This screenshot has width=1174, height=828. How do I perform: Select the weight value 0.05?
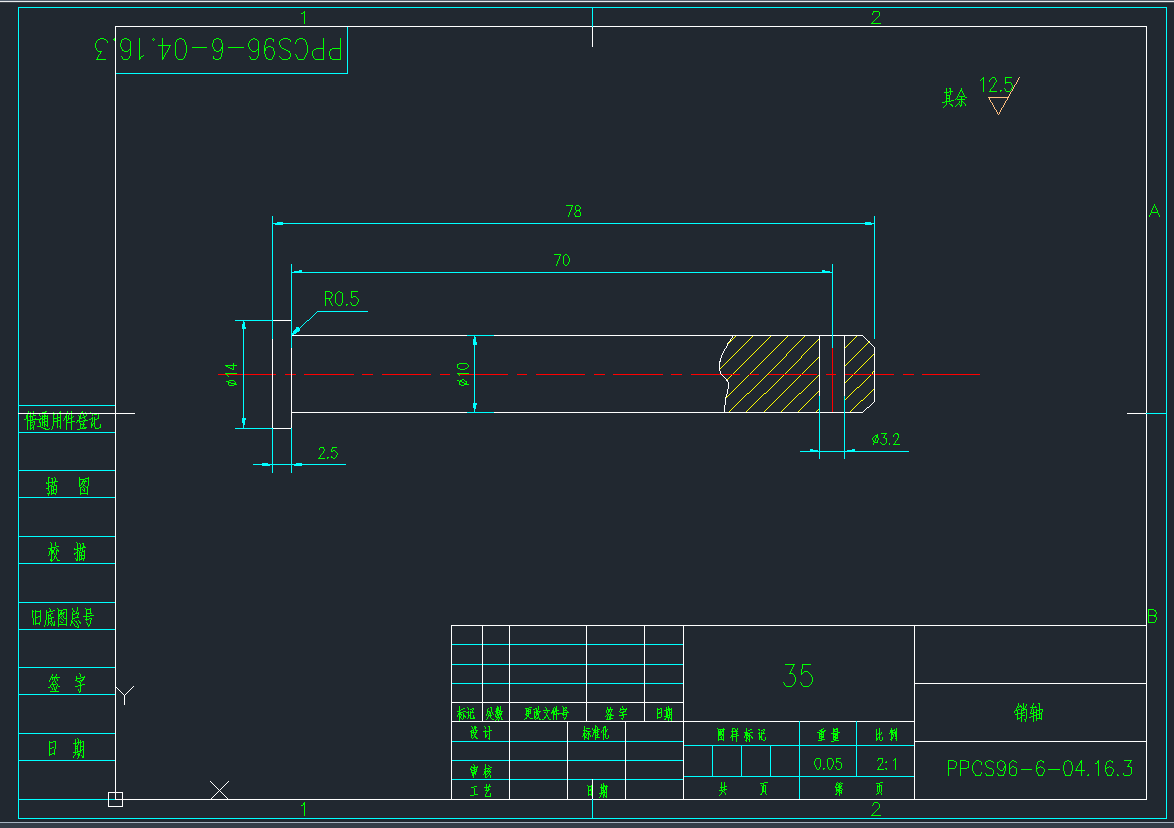pos(828,764)
